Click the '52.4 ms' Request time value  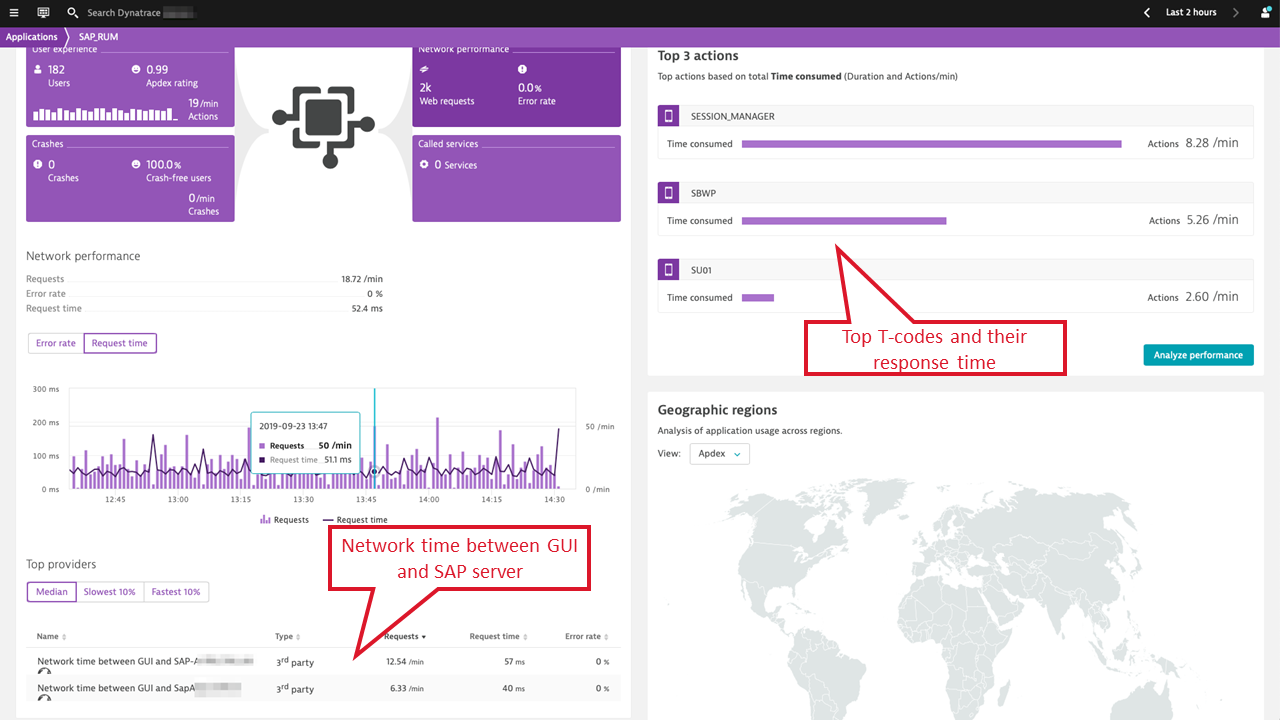click(365, 309)
